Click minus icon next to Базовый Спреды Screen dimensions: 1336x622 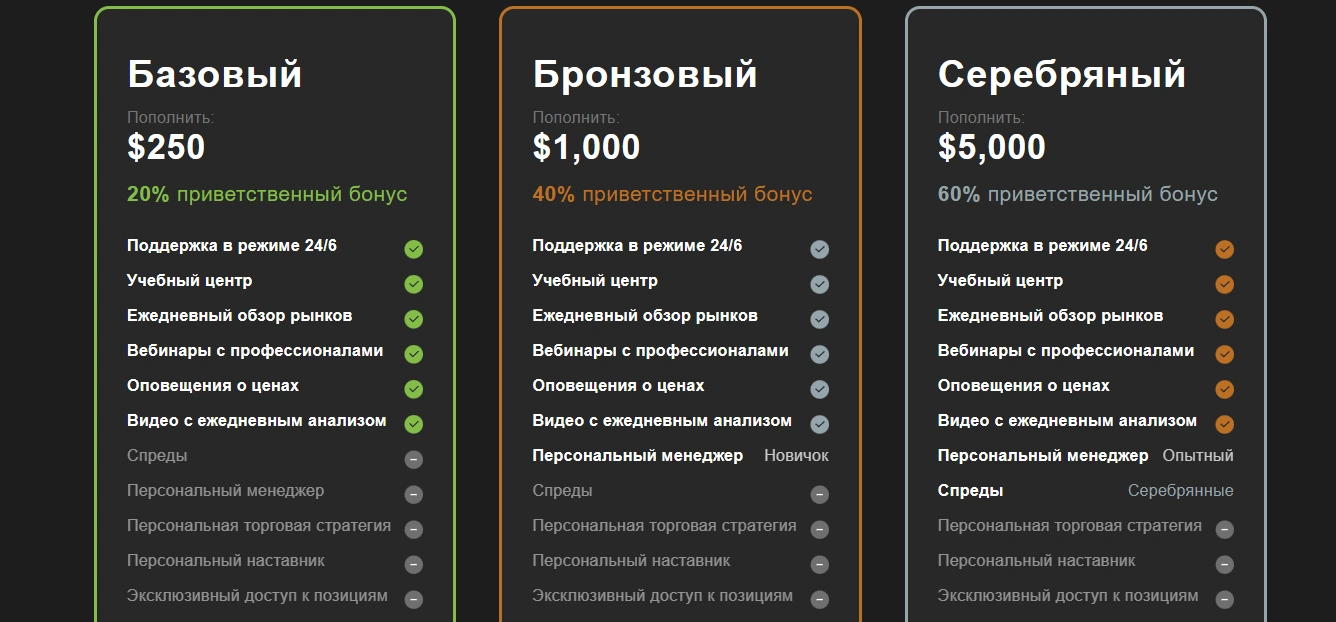[x=414, y=459]
